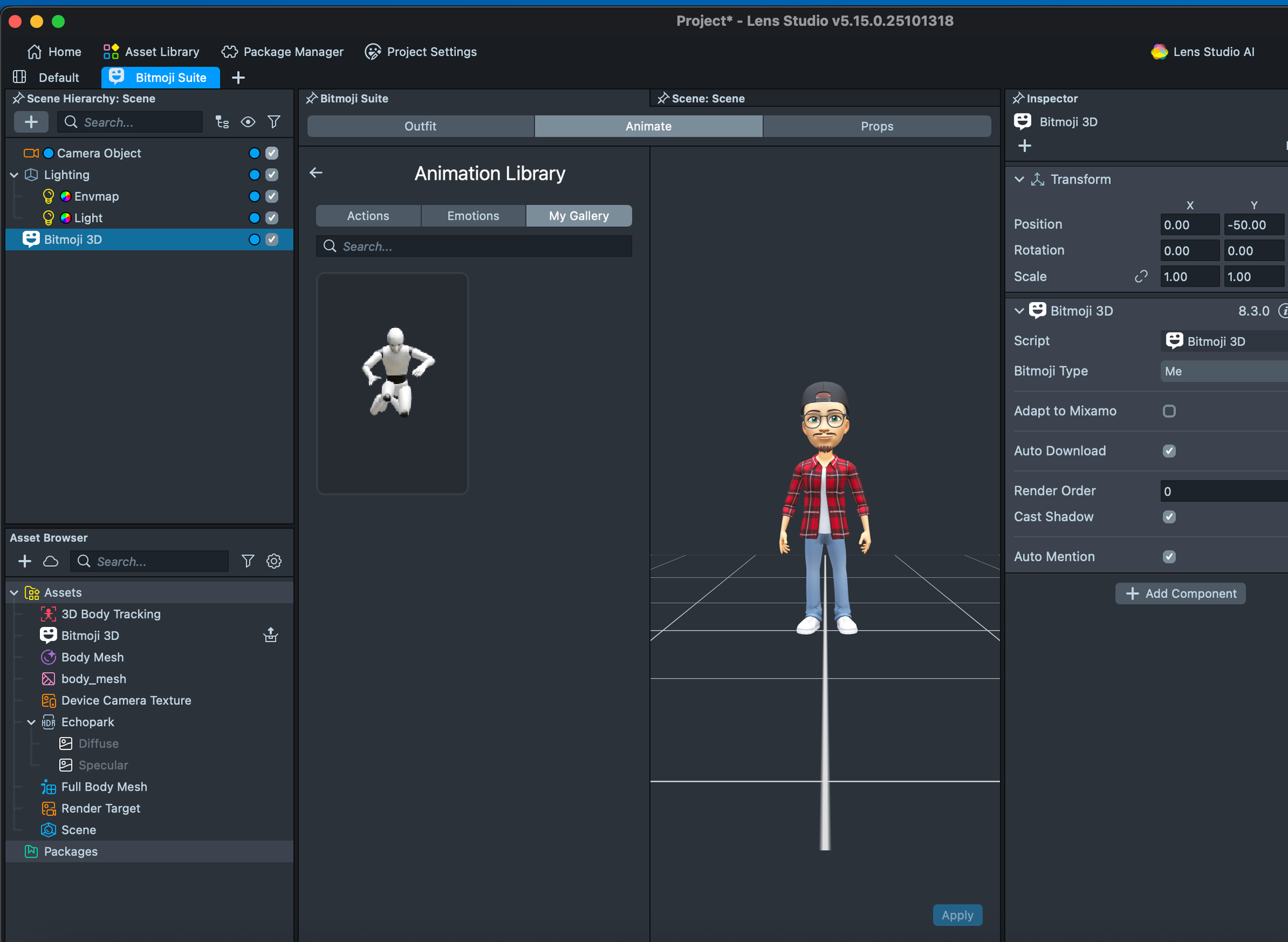Image resolution: width=1288 pixels, height=942 pixels.
Task: Toggle Envmap enabled checkbox
Action: click(x=272, y=197)
